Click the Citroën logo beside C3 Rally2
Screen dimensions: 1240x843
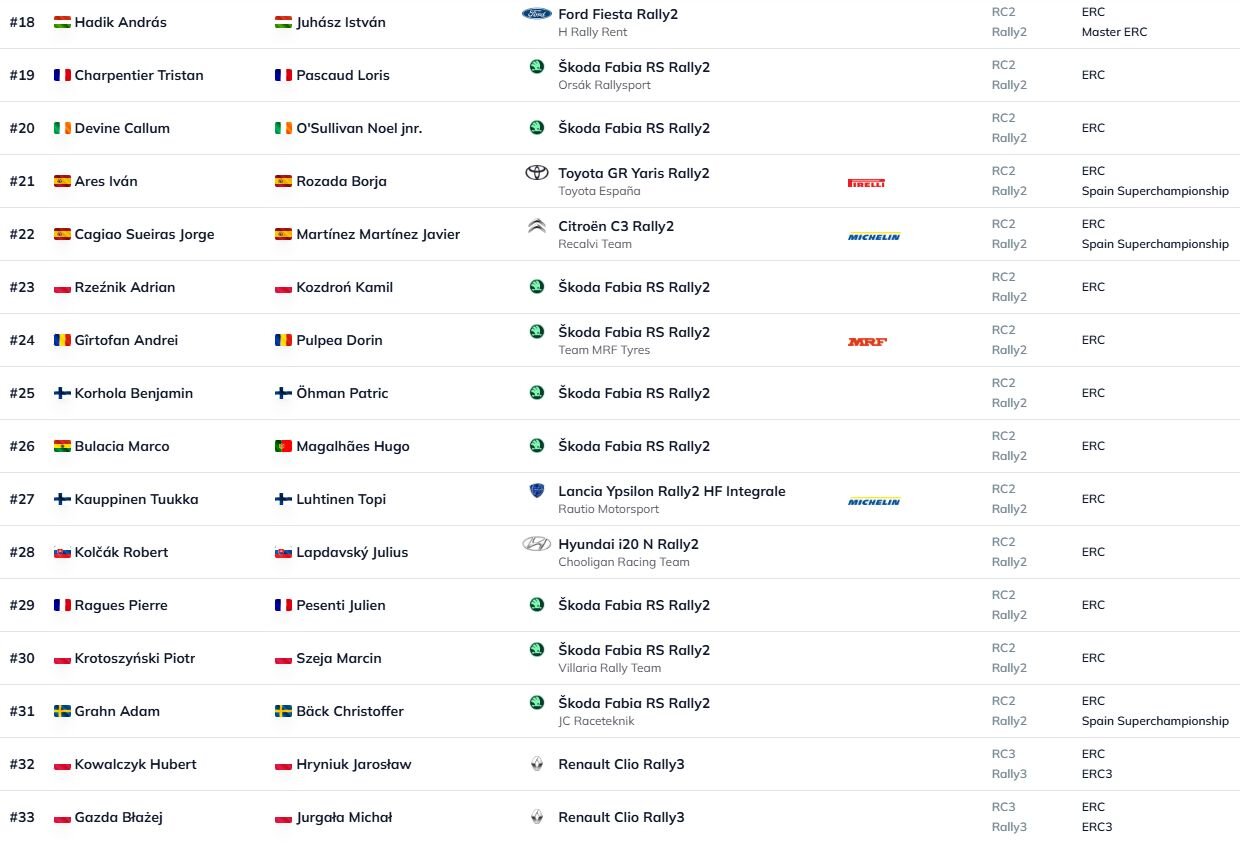click(537, 226)
